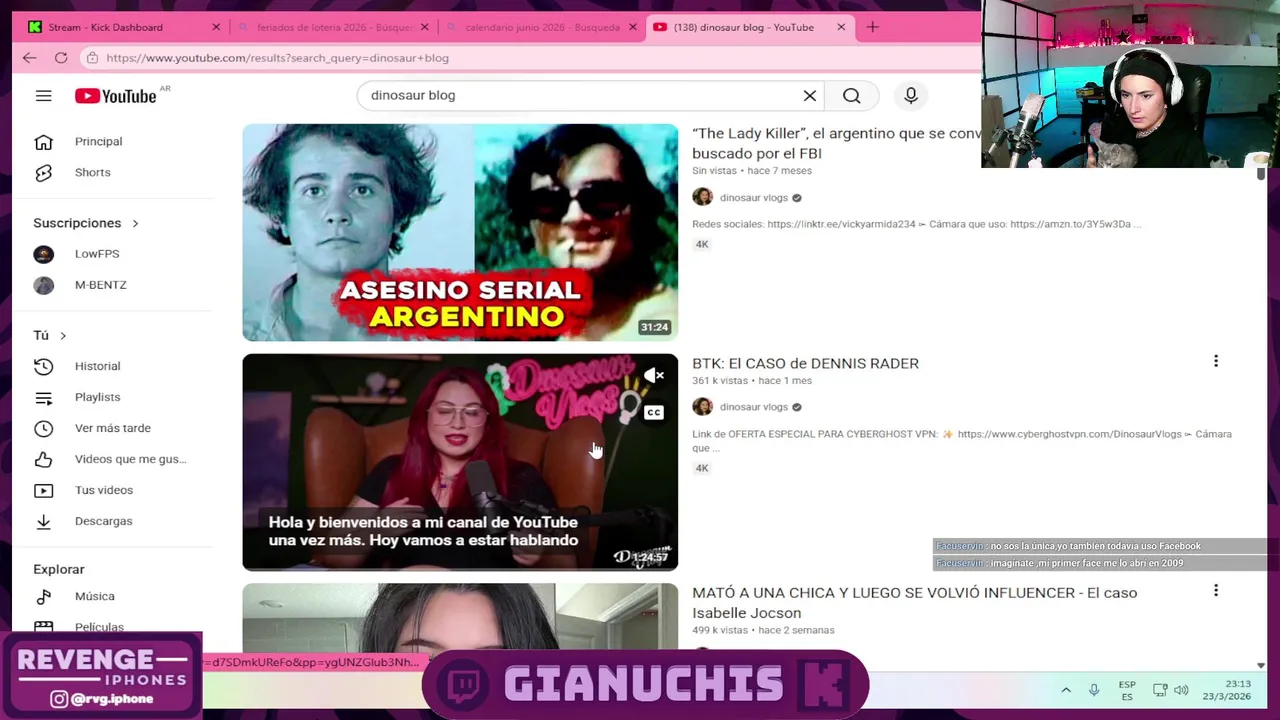This screenshot has width=1280, height=720.
Task: Unmute the BTK video preview
Action: [x=654, y=375]
